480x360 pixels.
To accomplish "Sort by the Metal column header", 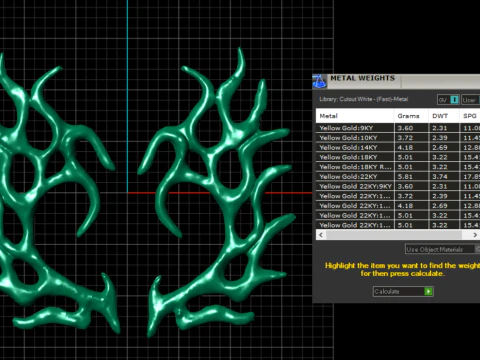I will (x=355, y=116).
